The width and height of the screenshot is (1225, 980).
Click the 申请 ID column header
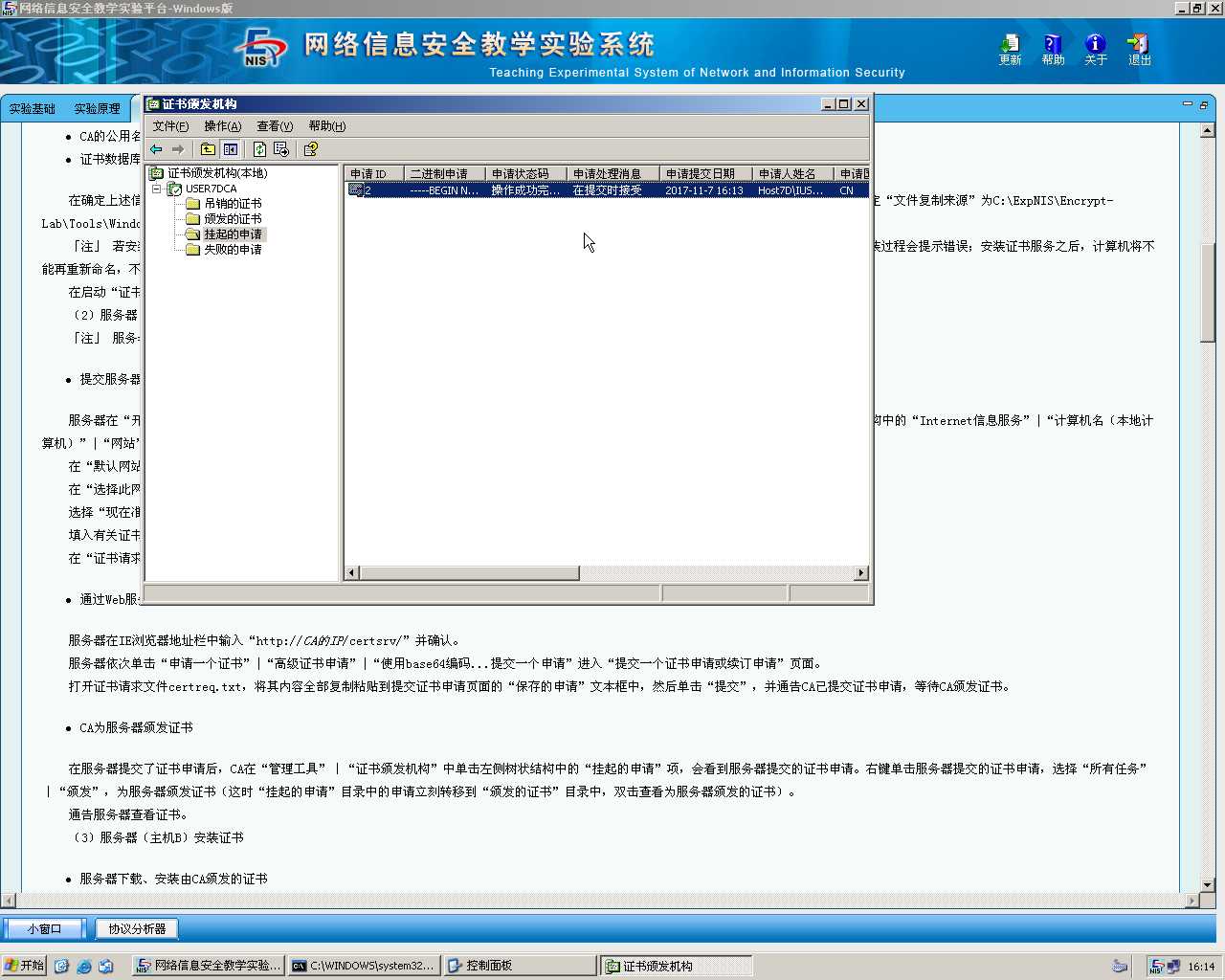374,173
